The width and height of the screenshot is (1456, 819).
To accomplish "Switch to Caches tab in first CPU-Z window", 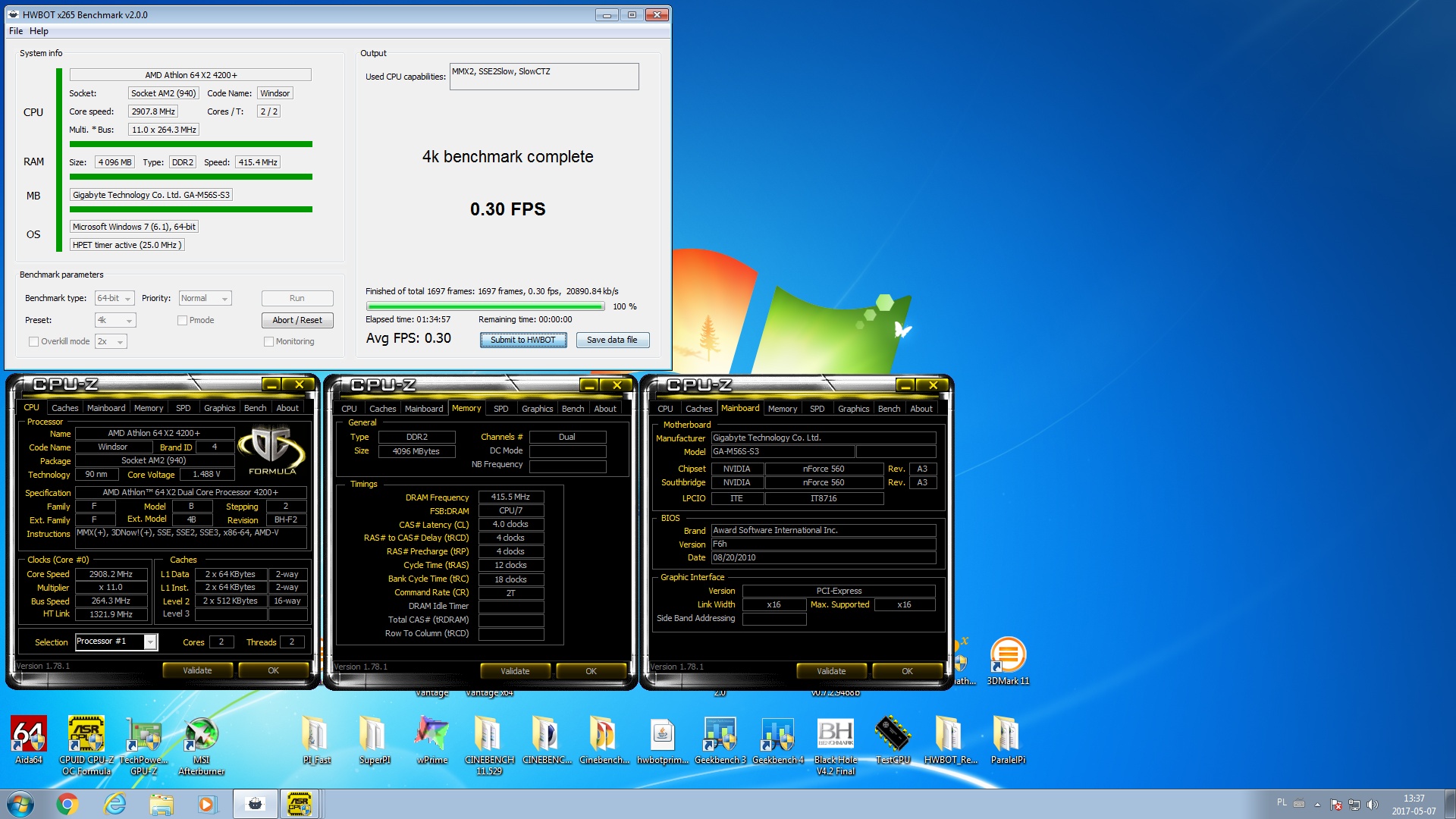I will click(x=65, y=408).
